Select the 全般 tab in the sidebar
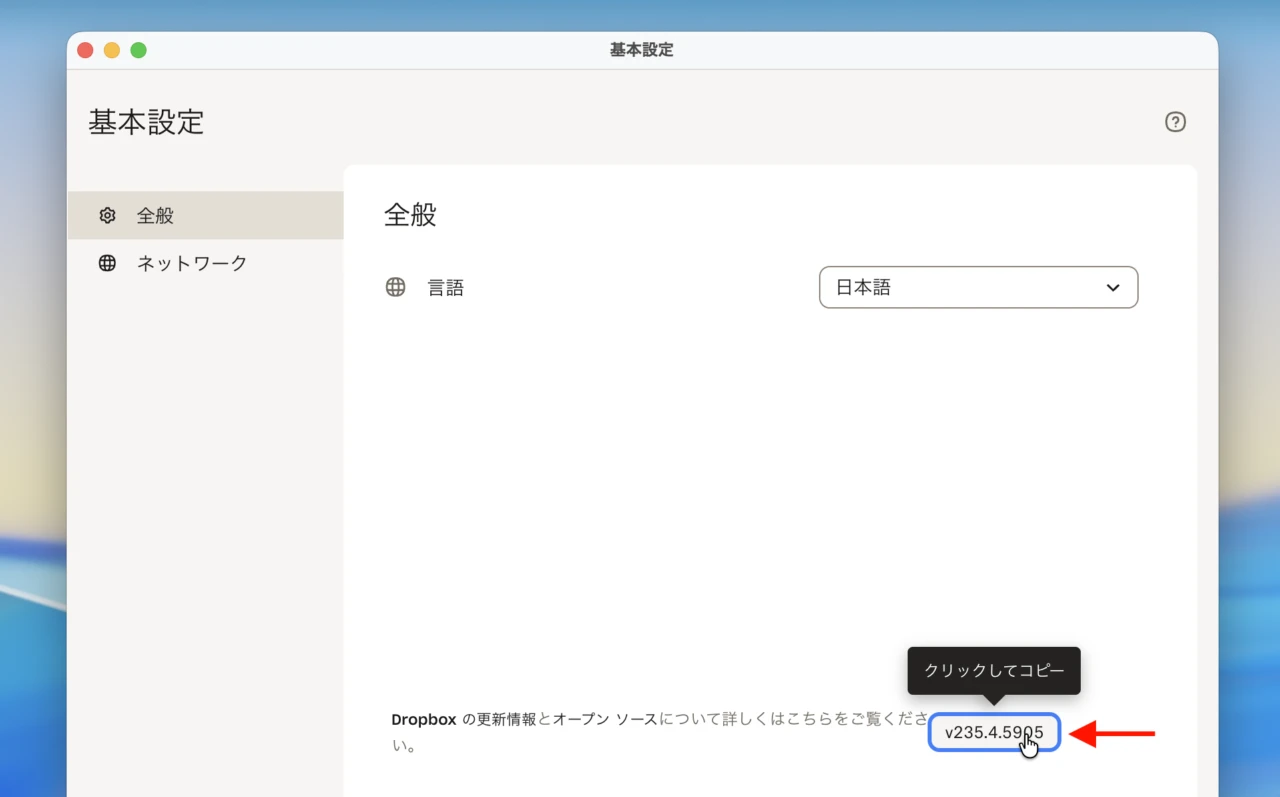Image resolution: width=1280 pixels, height=797 pixels. pos(155,214)
